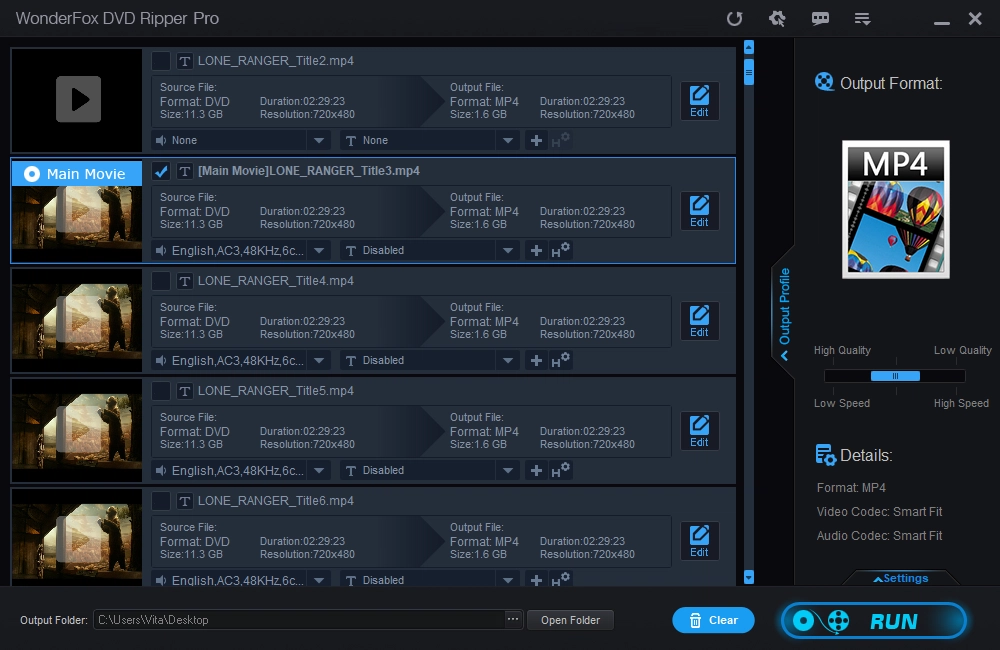This screenshot has height=650, width=1000.
Task: Click Video Codec: Smart Fit text
Action: 879,512
